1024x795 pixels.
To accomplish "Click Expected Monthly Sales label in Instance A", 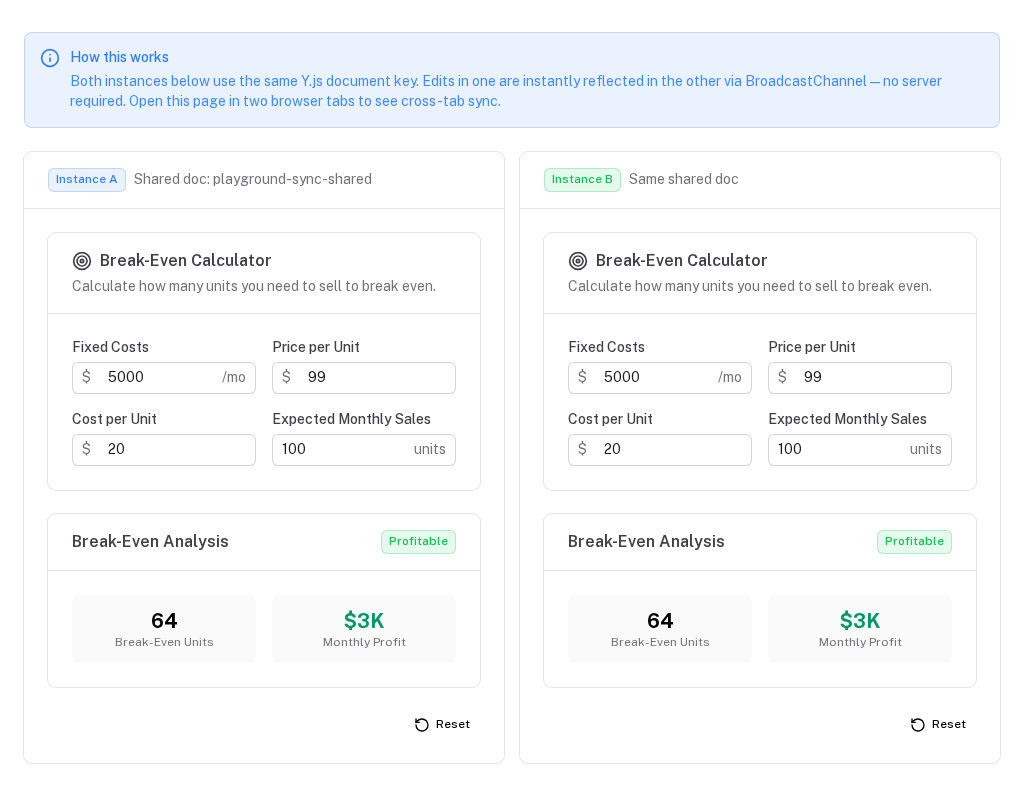I will tap(351, 419).
